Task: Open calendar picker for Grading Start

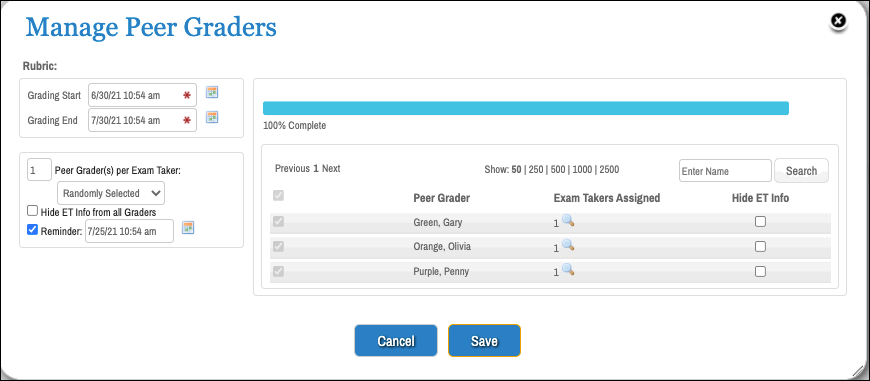Action: click(212, 93)
